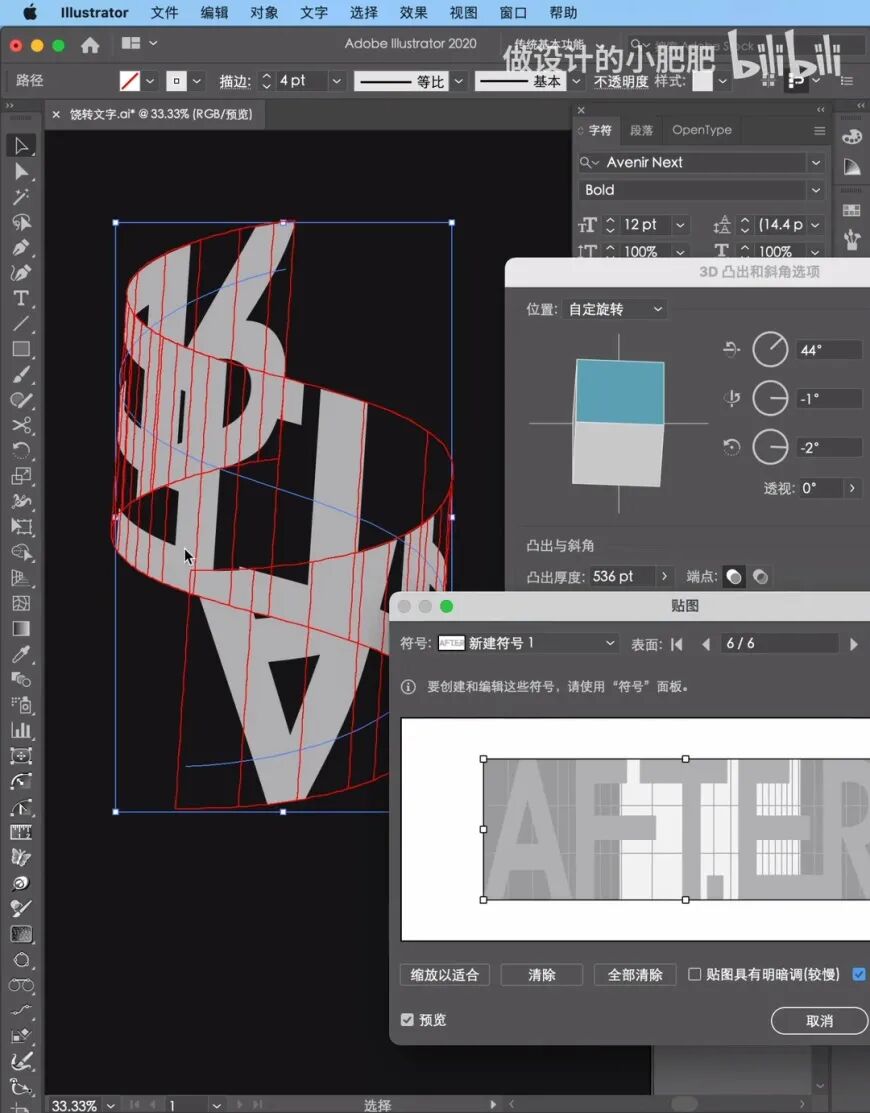870x1113 pixels.
Task: Click the 取消 button
Action: pyautogui.click(x=819, y=1021)
